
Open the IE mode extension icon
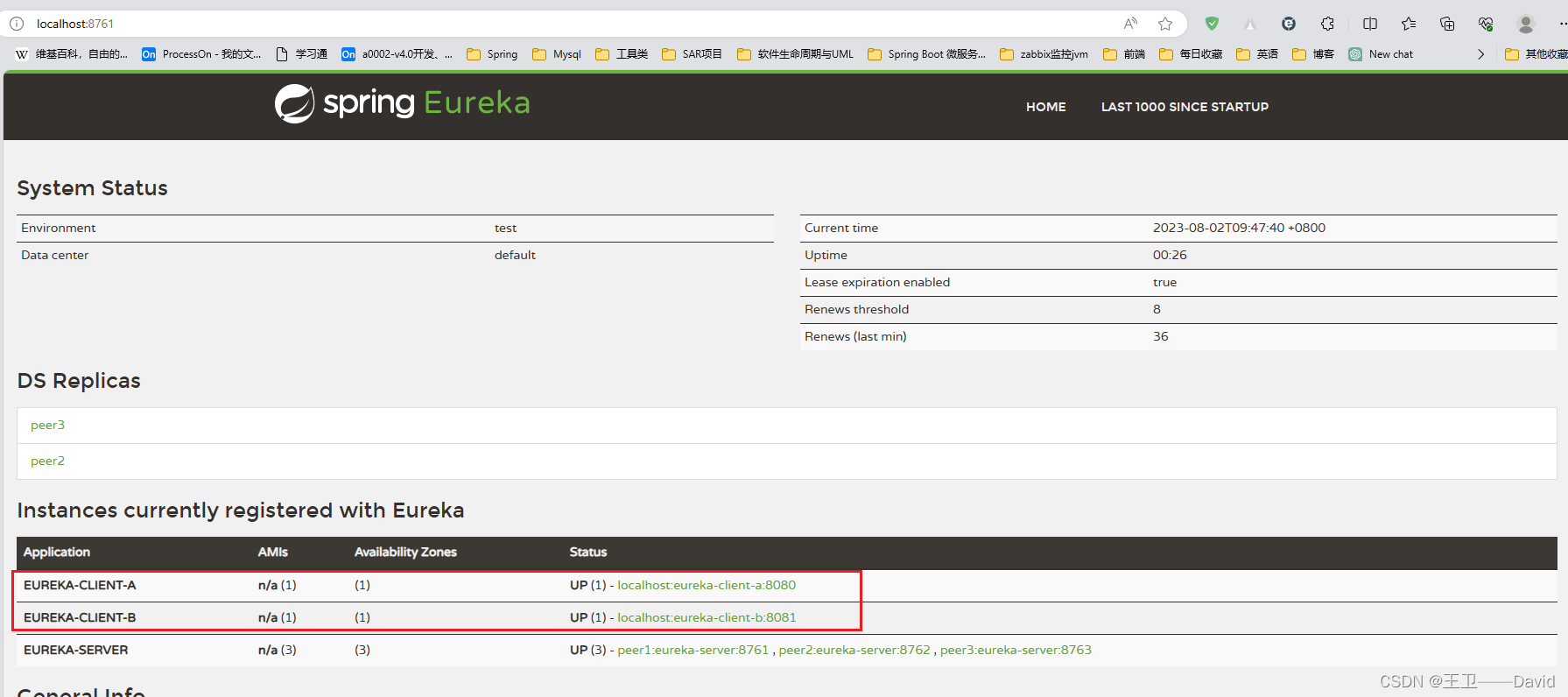[x=1289, y=24]
